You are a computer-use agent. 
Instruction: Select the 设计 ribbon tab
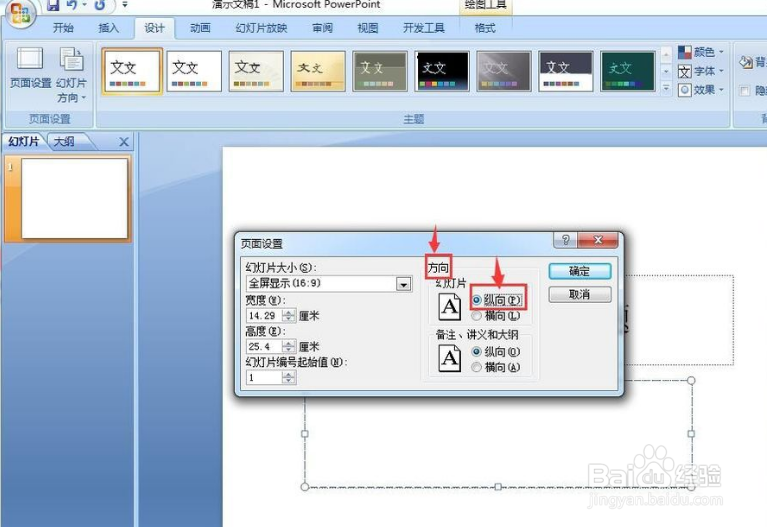(154, 28)
